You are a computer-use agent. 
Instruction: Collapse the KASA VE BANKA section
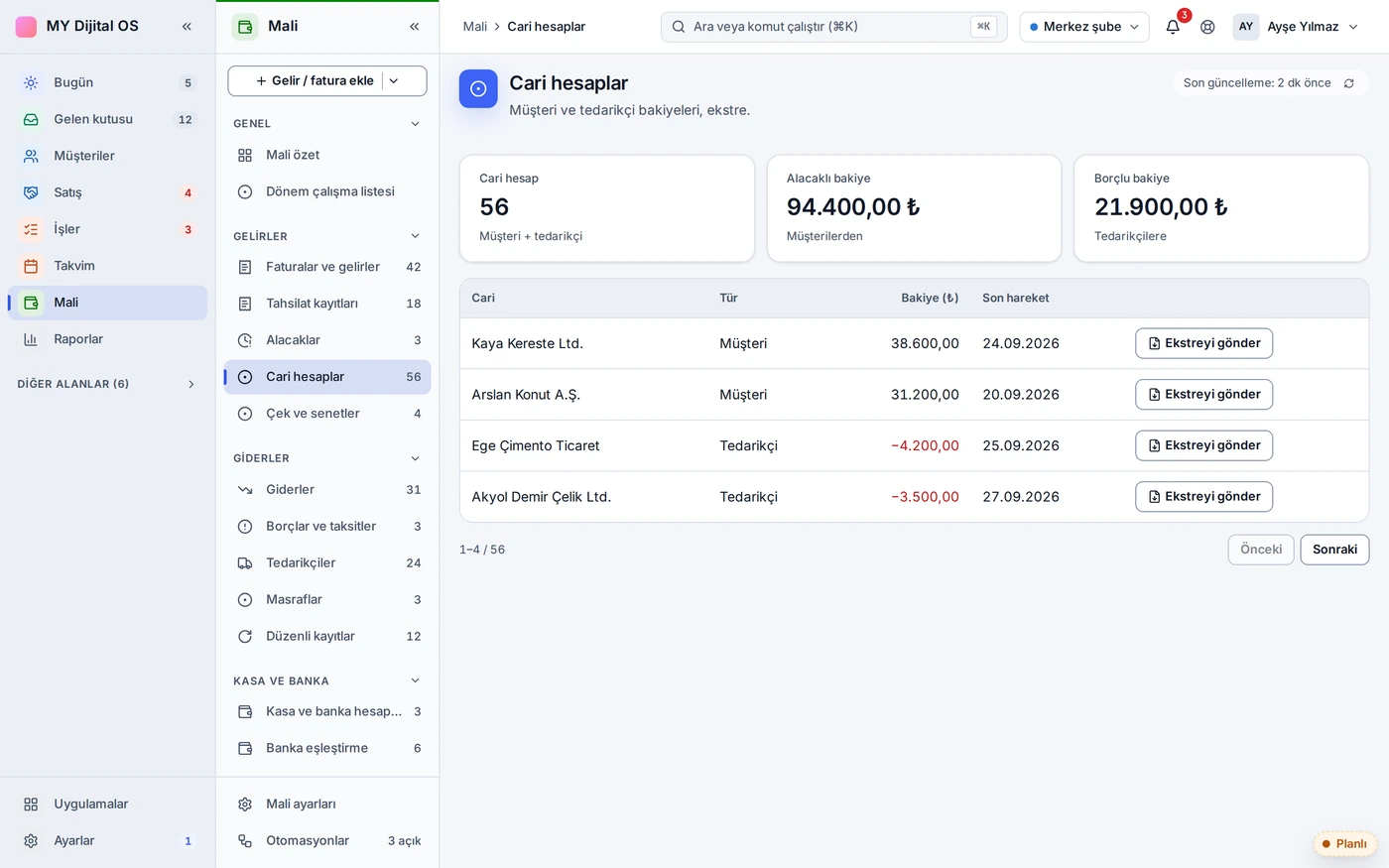415,681
